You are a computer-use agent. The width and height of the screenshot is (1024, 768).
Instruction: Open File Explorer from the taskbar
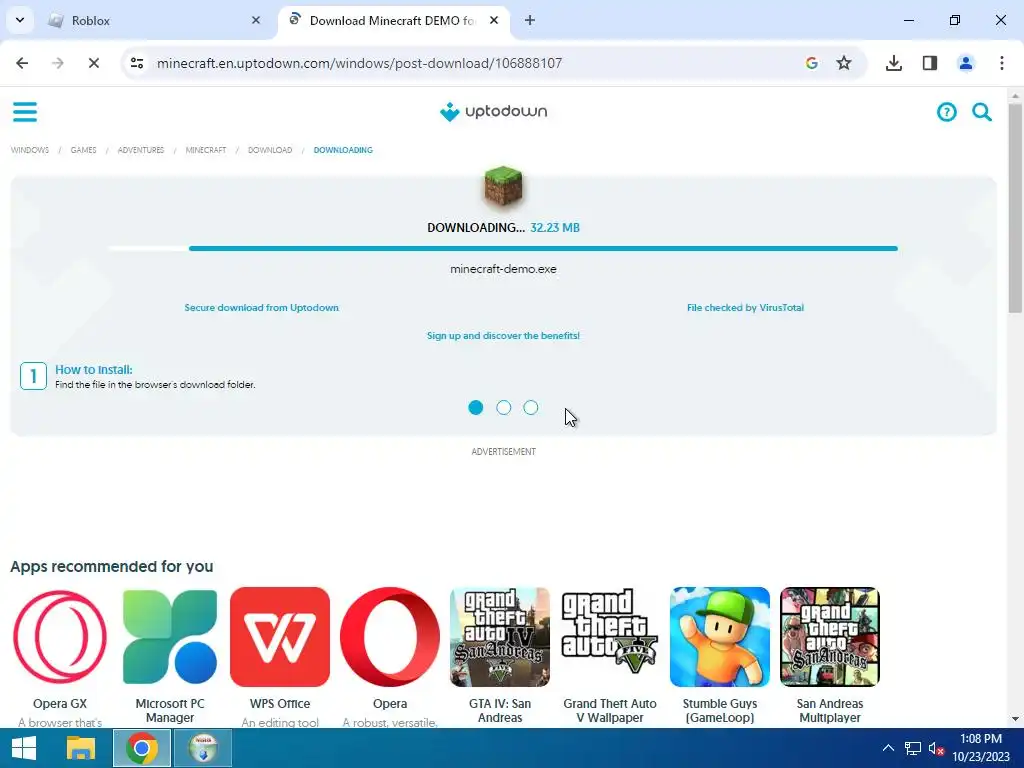(81, 748)
